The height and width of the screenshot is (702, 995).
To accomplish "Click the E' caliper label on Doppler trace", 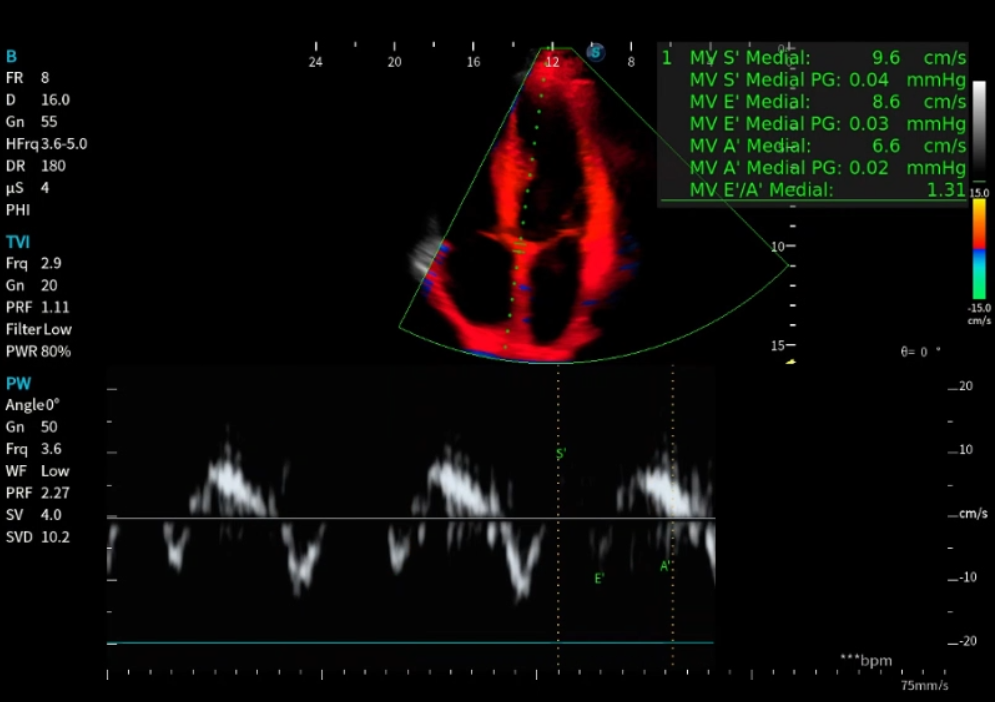I will pyautogui.click(x=599, y=578).
